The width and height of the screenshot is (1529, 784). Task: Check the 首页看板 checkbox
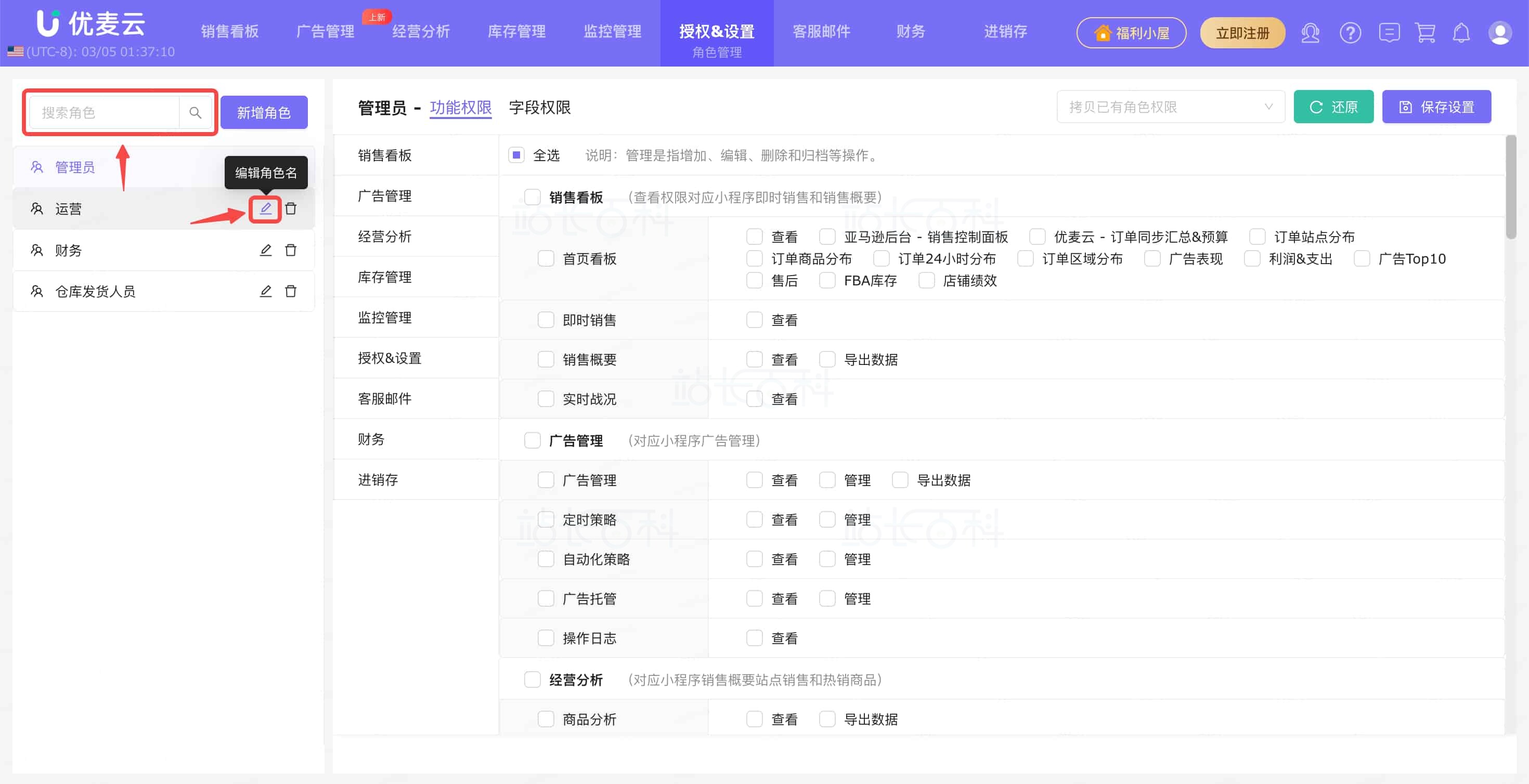pos(546,259)
